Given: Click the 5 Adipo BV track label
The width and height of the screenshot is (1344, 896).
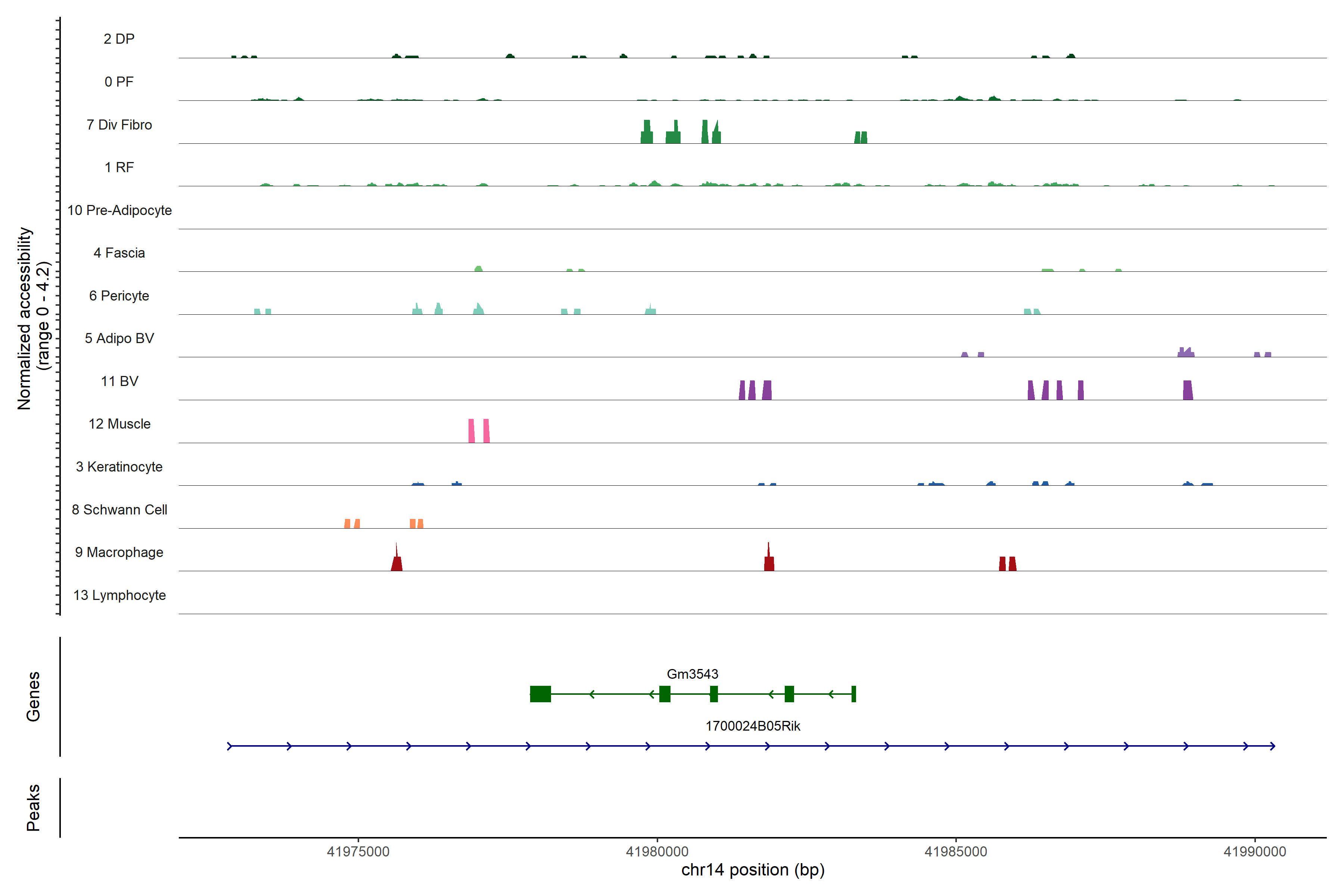Looking at the screenshot, I should pos(119,338).
